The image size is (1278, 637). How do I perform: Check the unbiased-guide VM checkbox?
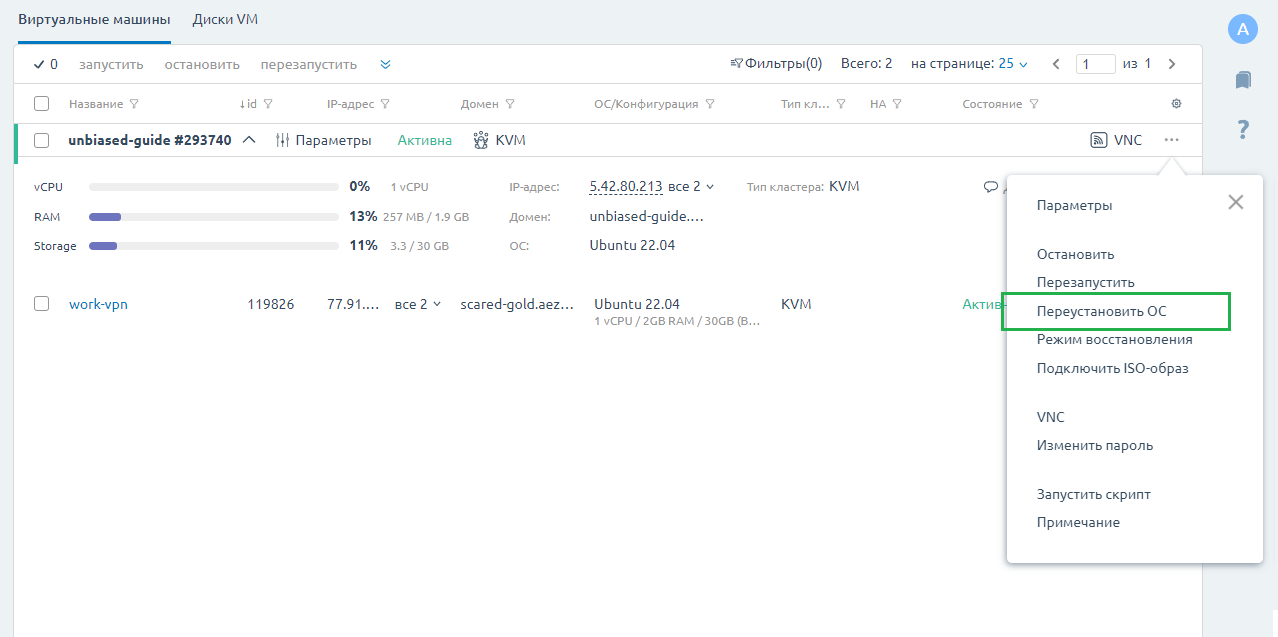coord(41,141)
